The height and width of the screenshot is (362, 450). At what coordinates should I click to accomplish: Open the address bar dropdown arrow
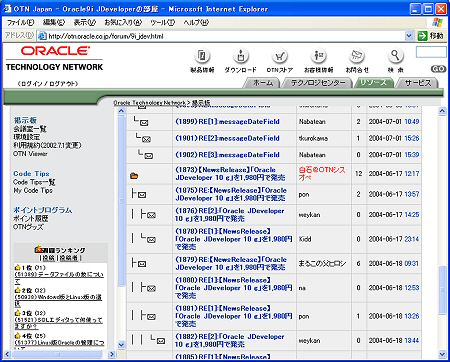coord(409,36)
